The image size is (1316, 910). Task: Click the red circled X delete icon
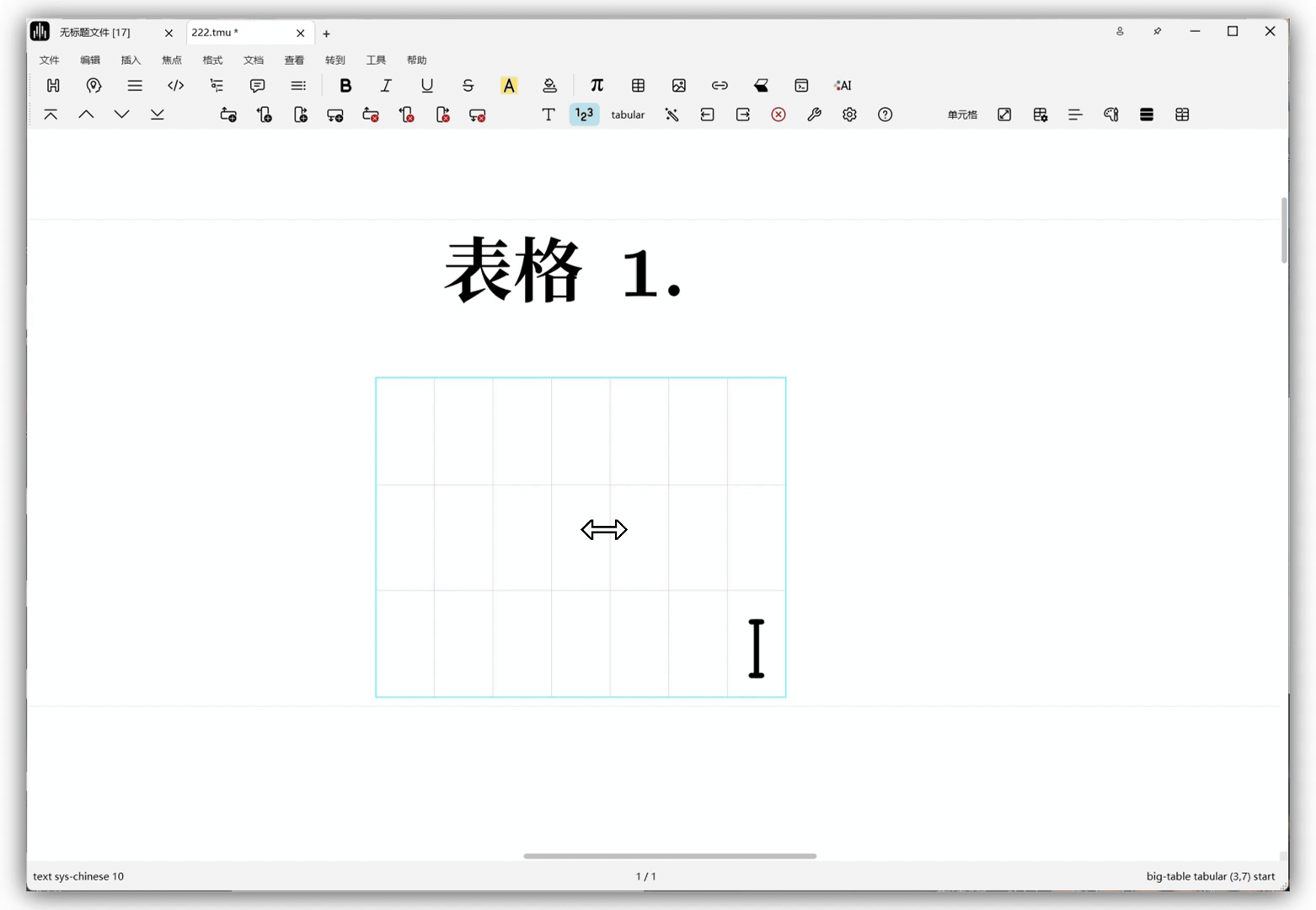778,115
